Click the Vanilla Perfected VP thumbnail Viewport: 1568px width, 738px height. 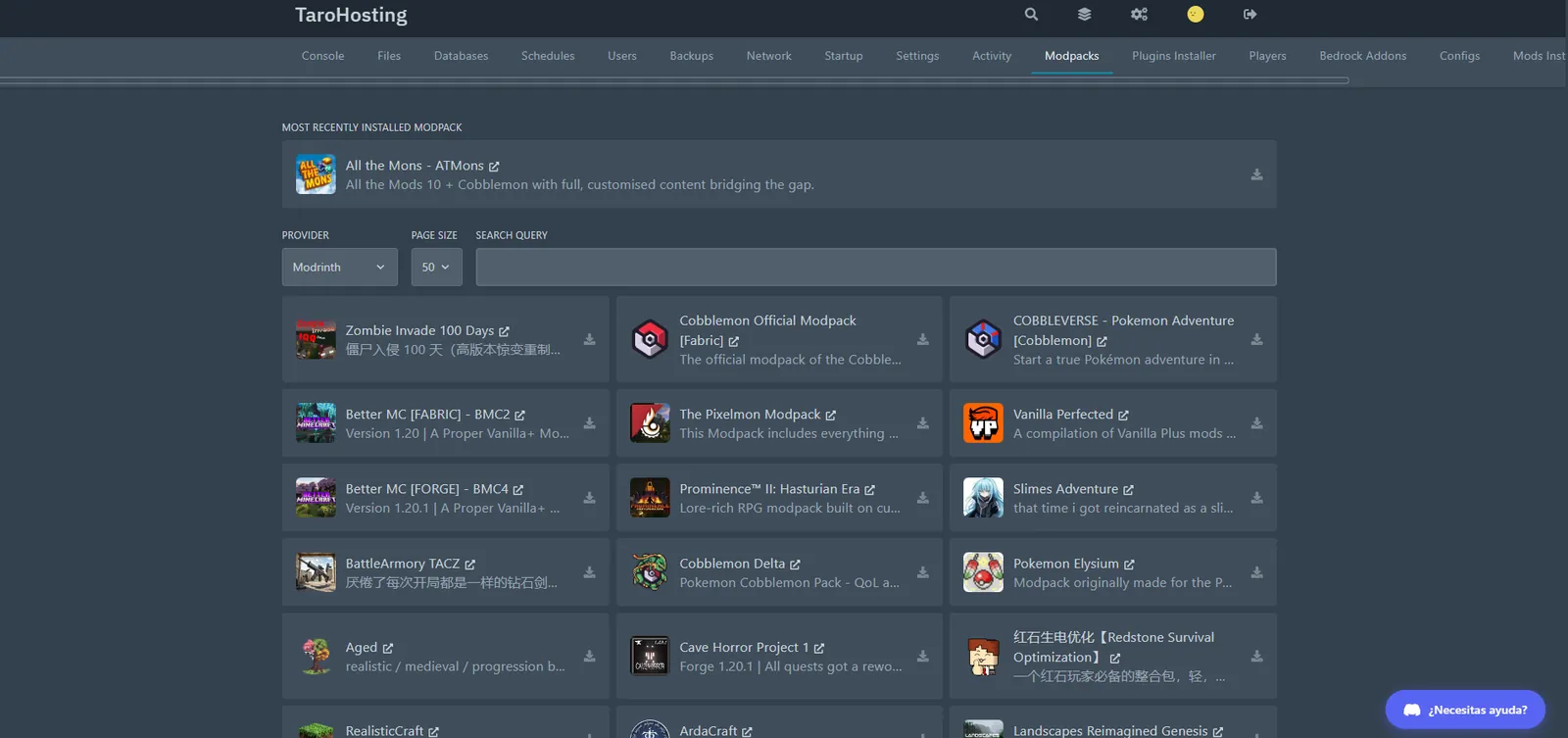click(983, 423)
